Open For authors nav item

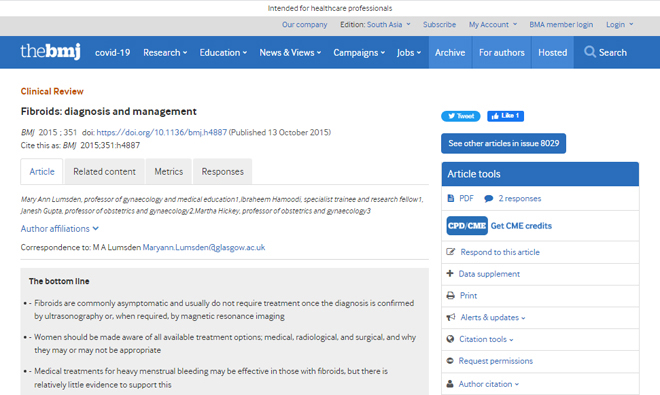click(502, 52)
